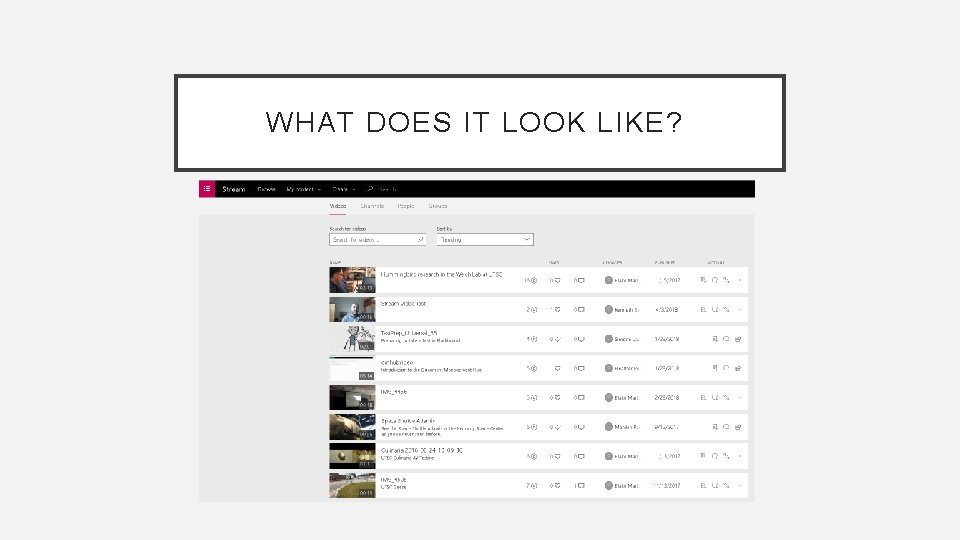This screenshot has width=960, height=540.
Task: Open the more actions ellipsis in the 2/28/2018 IMG row
Action: pos(740,398)
